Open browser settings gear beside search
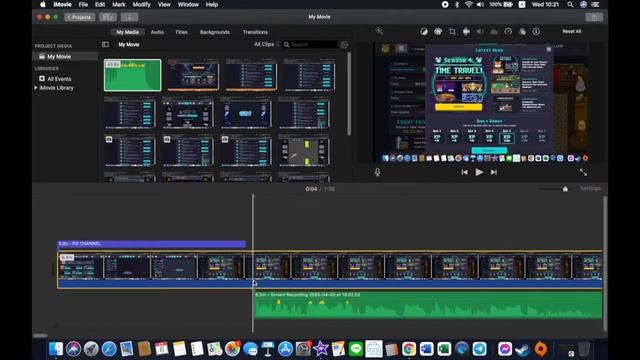Viewport: 640px width, 360px height. point(344,44)
